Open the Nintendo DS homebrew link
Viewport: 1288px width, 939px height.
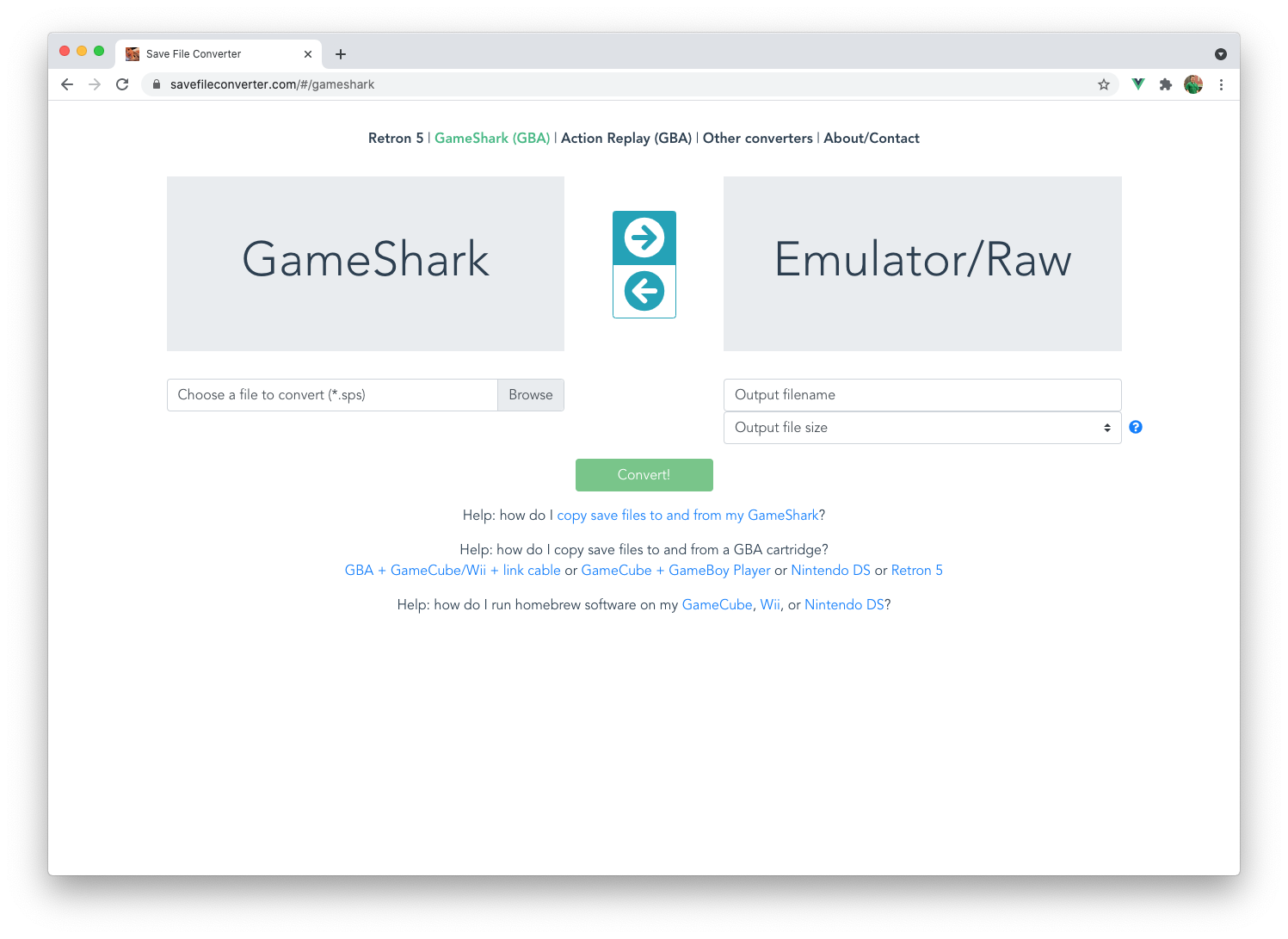click(844, 605)
